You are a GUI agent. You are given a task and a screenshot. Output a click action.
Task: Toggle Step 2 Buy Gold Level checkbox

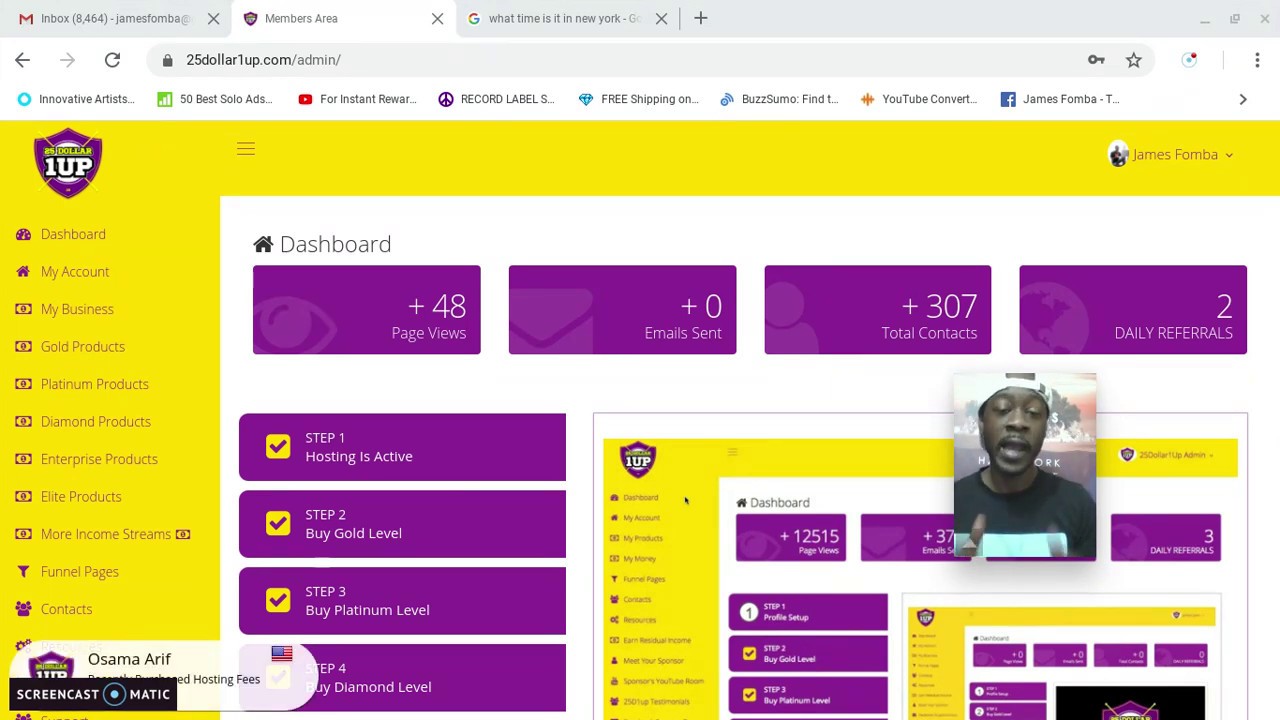(x=278, y=523)
